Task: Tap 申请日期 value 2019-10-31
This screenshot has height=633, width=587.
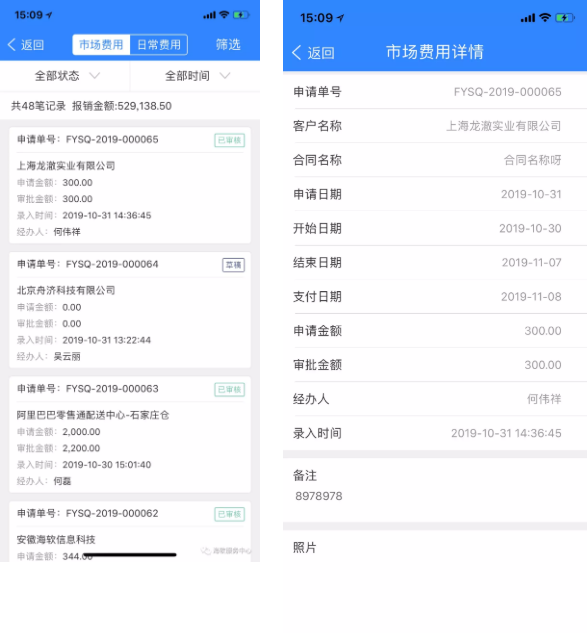Action: click(x=531, y=194)
